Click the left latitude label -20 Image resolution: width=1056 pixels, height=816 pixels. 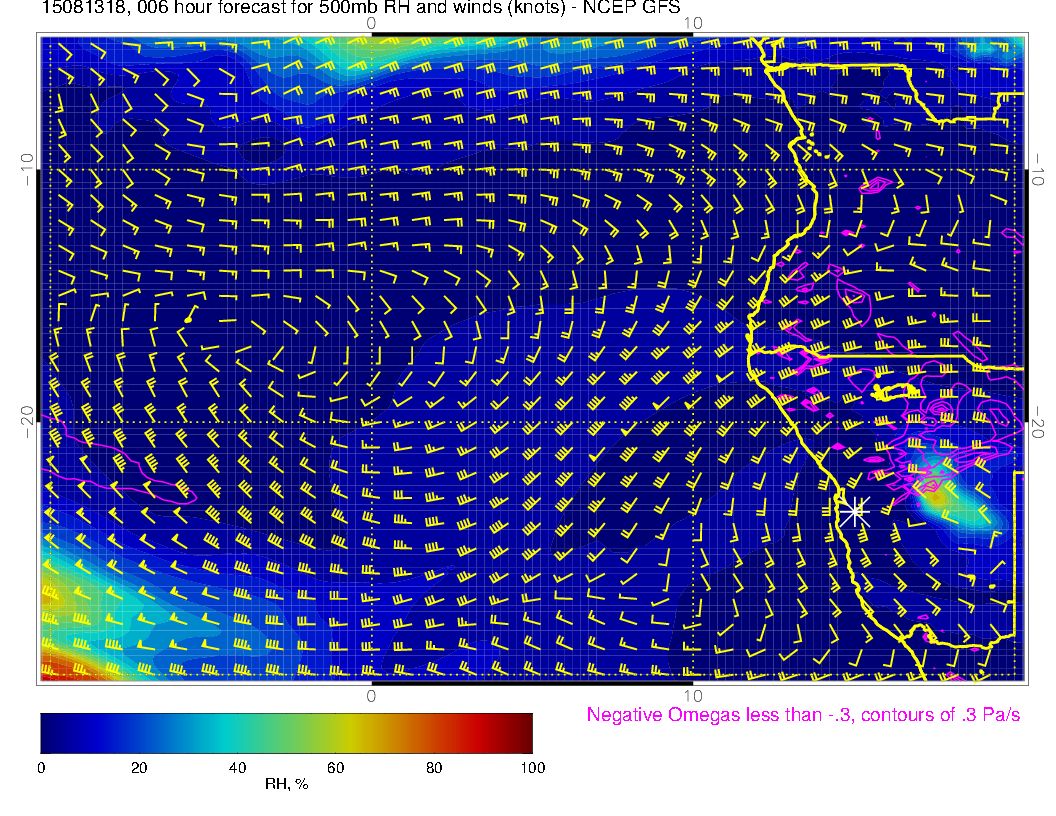coord(27,422)
